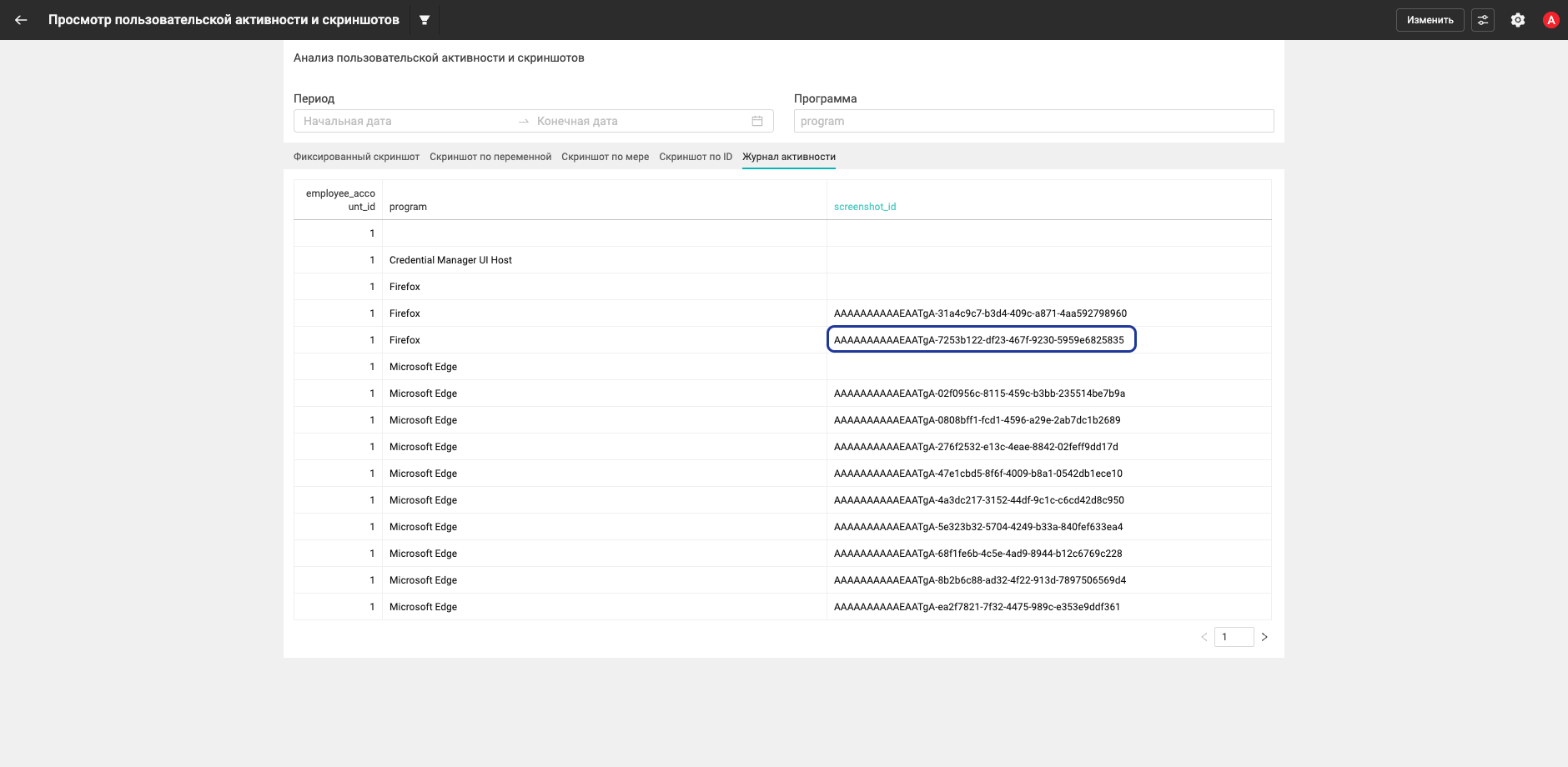The height and width of the screenshot is (767, 1568).
Task: Open the red user avatar A
Action: tap(1551, 20)
